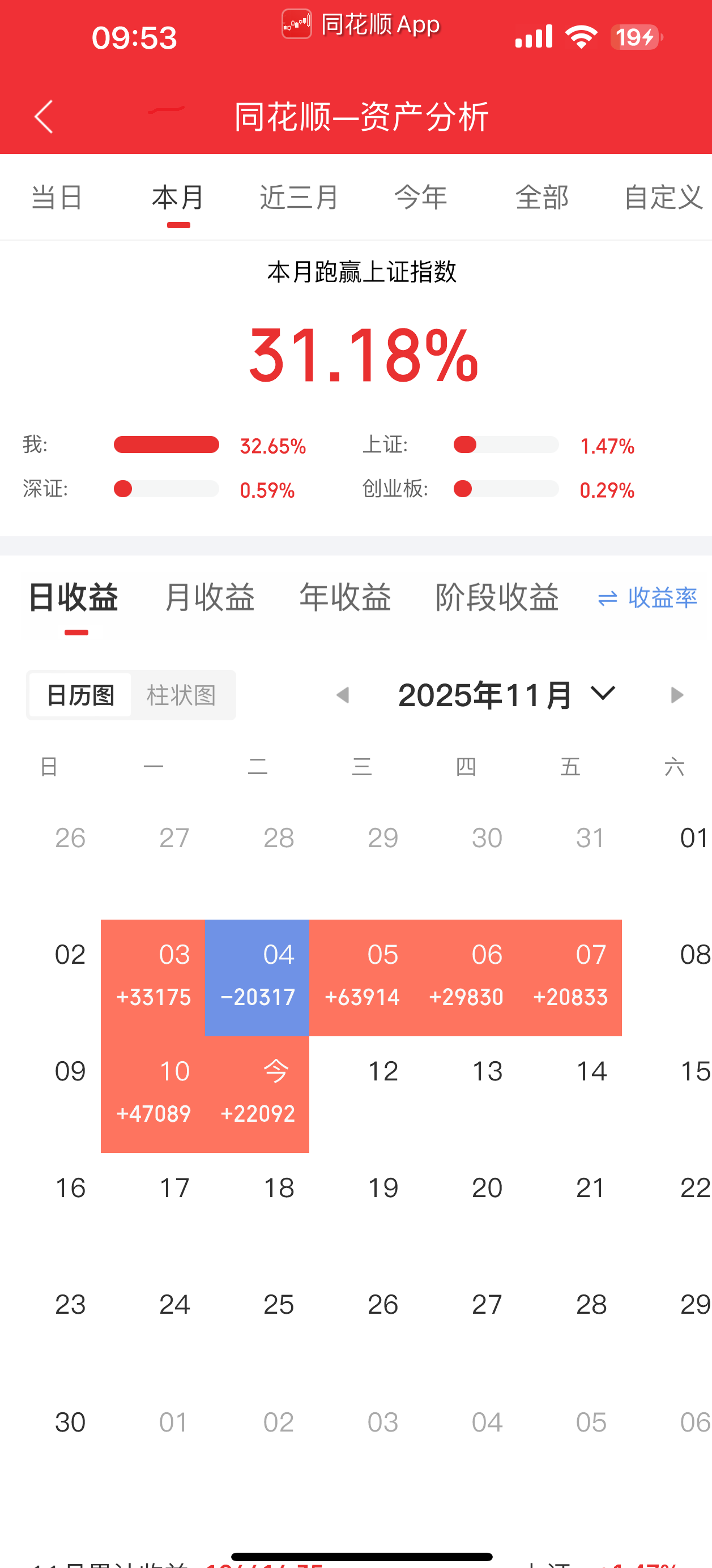Check the battery indicator in status bar
Image resolution: width=712 pixels, height=1568 pixels.
[x=637, y=37]
